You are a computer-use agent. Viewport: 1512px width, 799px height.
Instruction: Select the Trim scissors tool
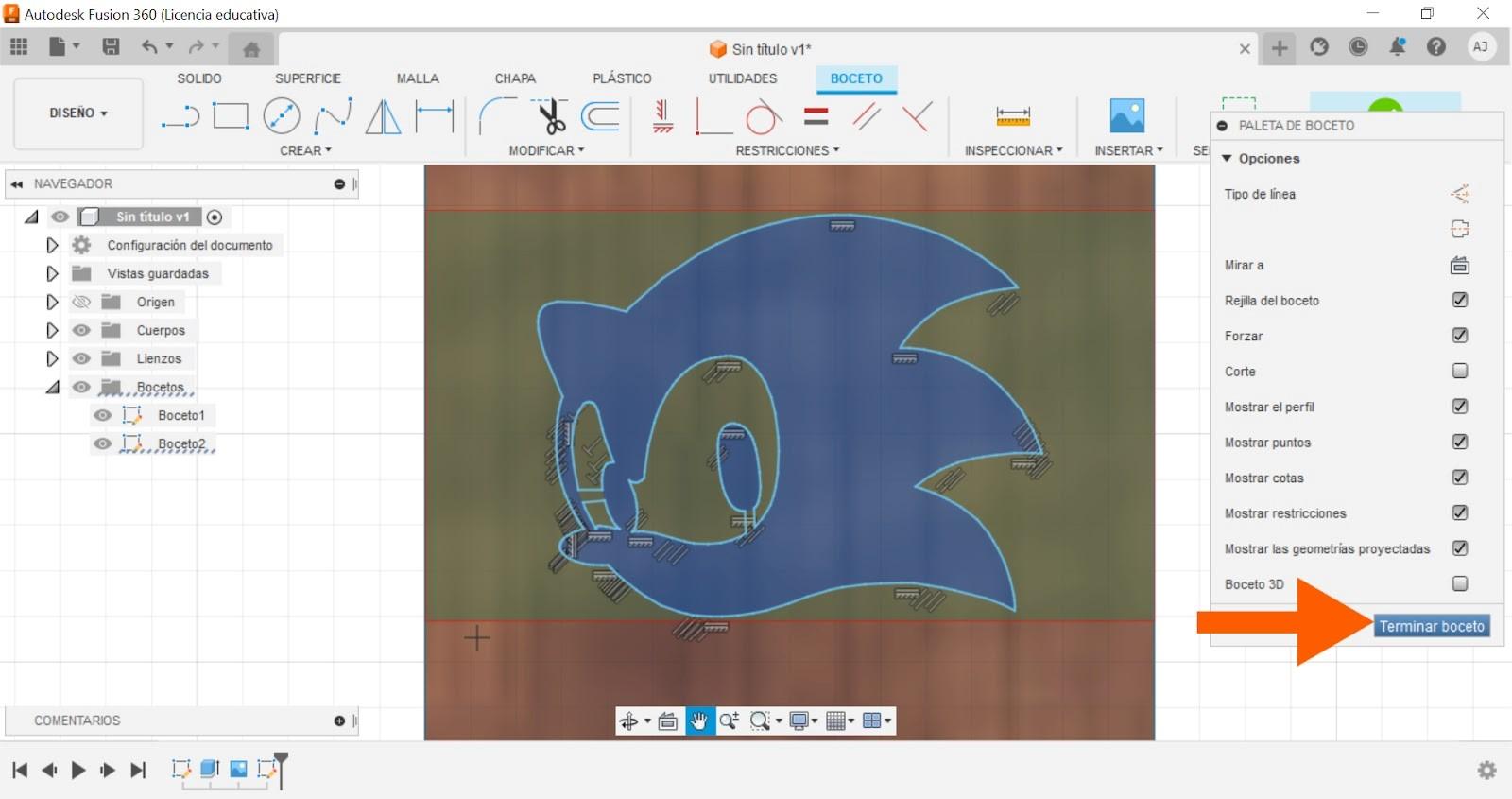click(x=549, y=116)
